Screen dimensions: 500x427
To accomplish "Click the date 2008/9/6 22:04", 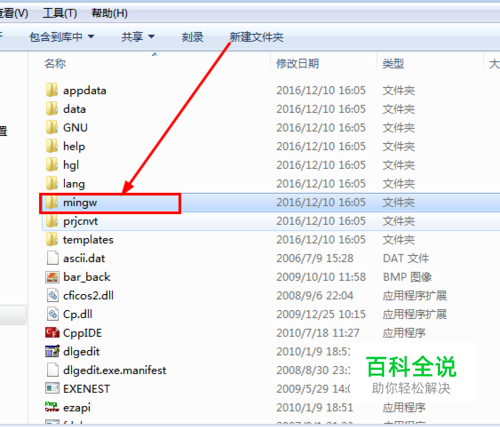I will [x=315, y=296].
